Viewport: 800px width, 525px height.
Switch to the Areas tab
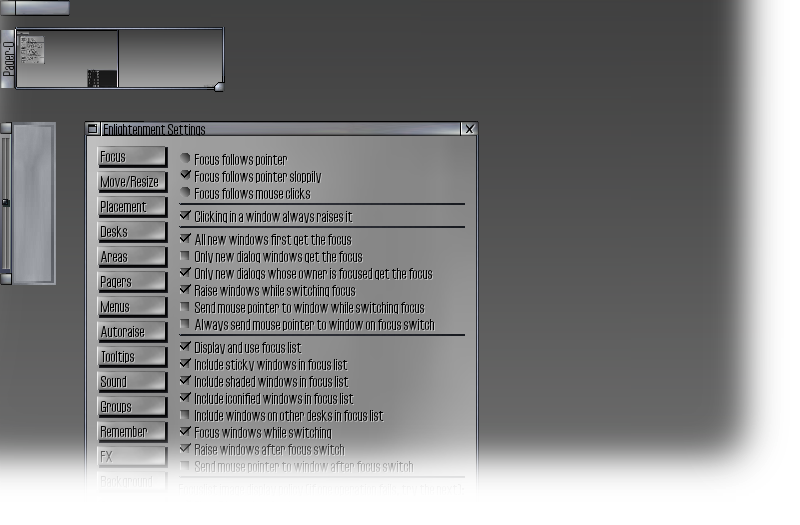pyautogui.click(x=132, y=257)
